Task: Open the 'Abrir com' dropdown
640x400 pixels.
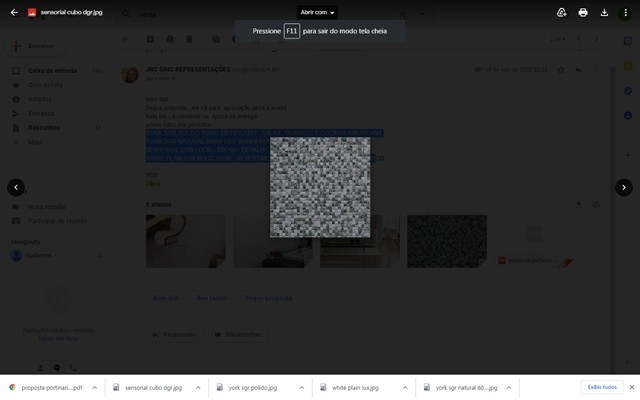Action: tap(317, 13)
